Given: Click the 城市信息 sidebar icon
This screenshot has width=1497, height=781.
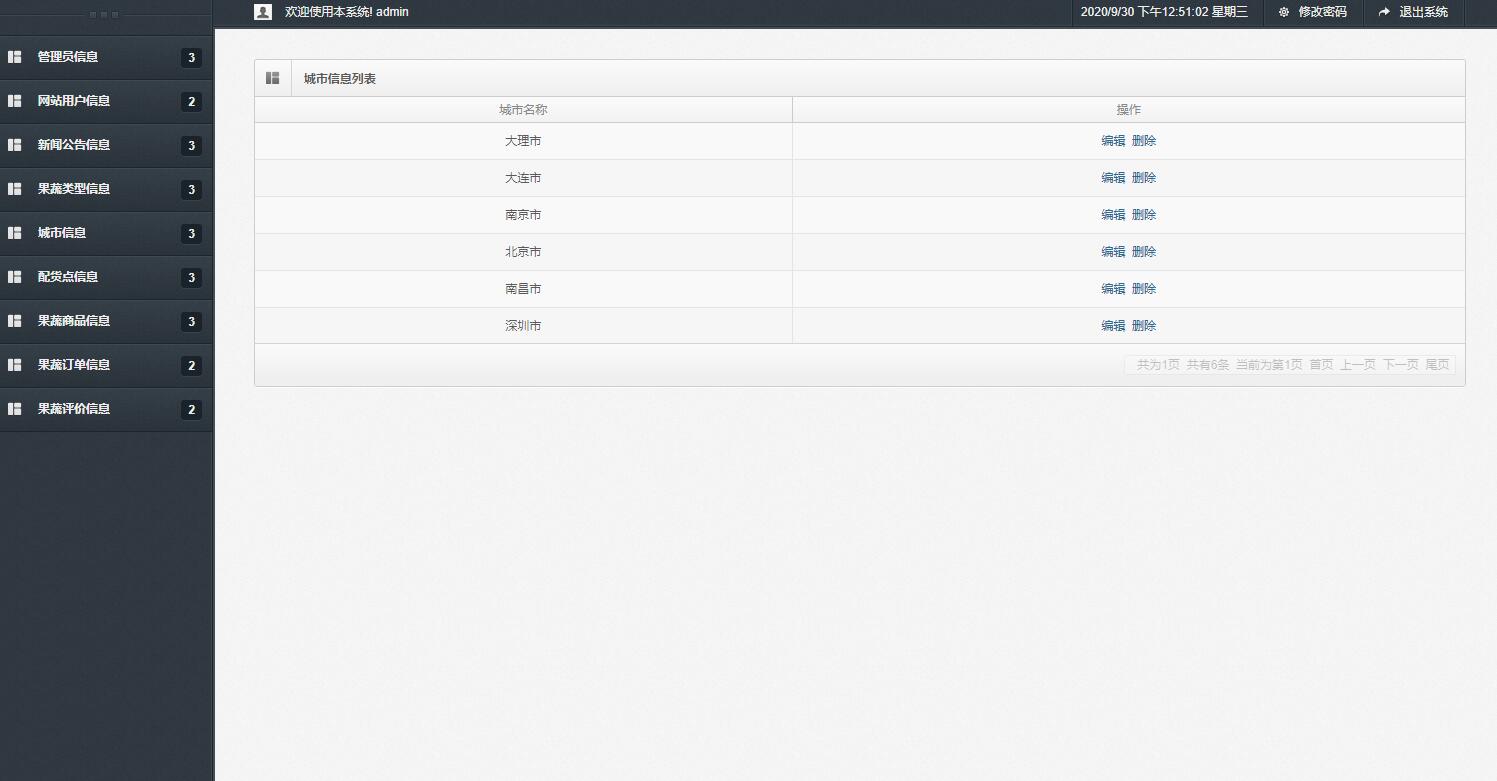Looking at the screenshot, I should coord(15,233).
